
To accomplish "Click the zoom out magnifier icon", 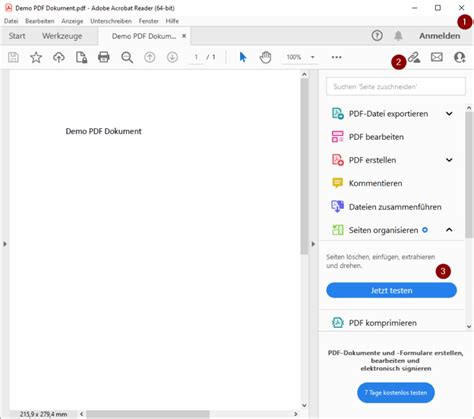I will pyautogui.click(x=127, y=57).
